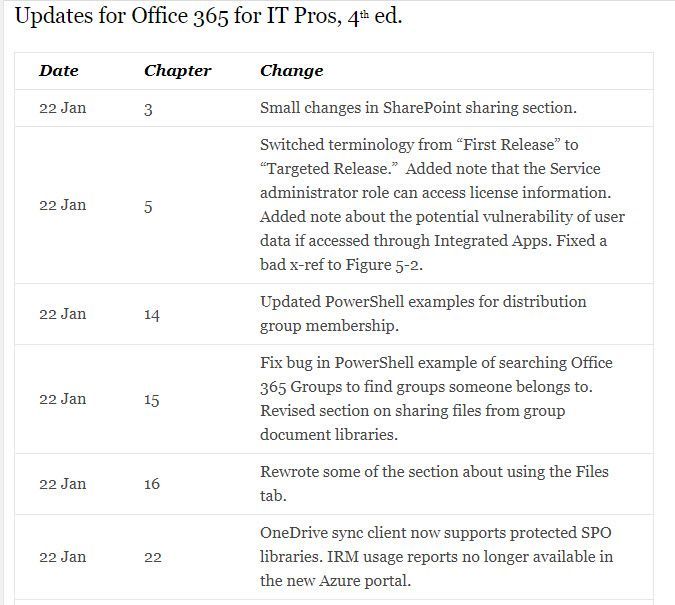Select the page title Updates for Office 365
This screenshot has width=675, height=605.
(x=208, y=17)
